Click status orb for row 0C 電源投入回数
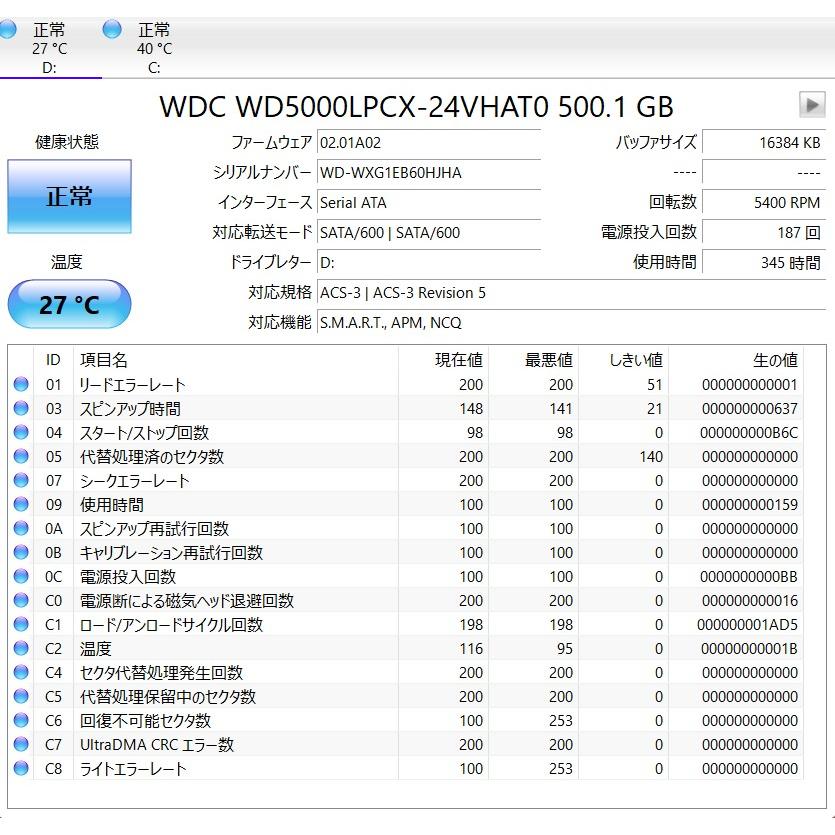The height and width of the screenshot is (835, 835). tap(21, 576)
